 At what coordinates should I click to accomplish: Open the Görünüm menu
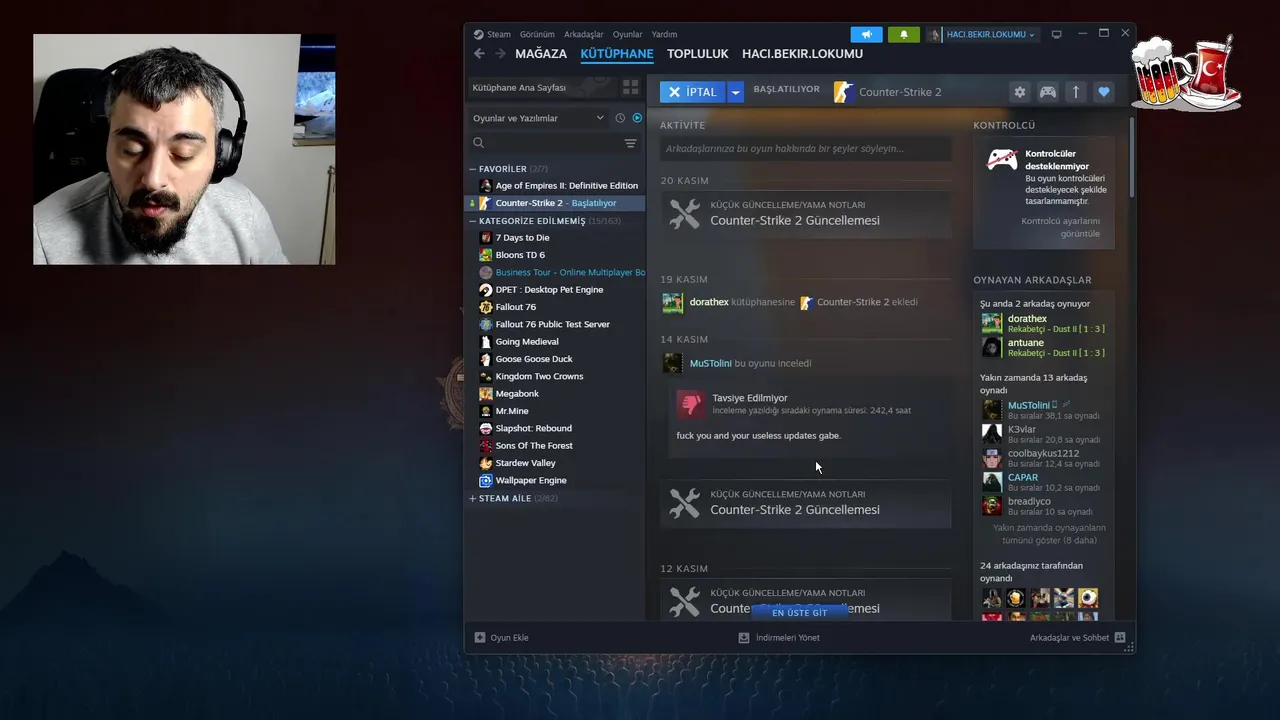pos(537,34)
